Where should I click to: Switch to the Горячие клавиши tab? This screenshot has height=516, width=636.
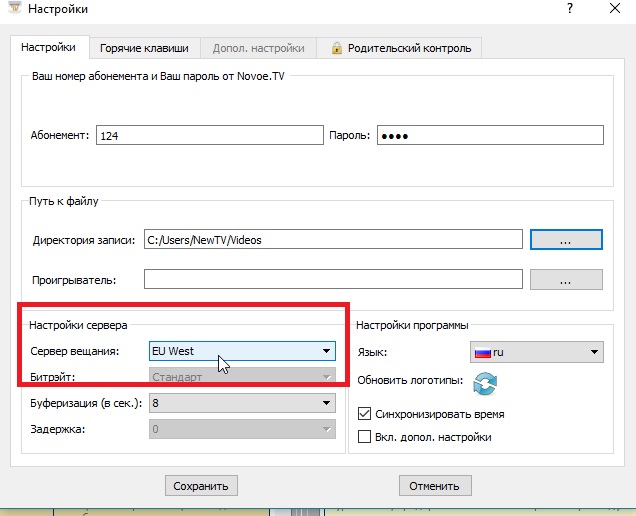(144, 48)
